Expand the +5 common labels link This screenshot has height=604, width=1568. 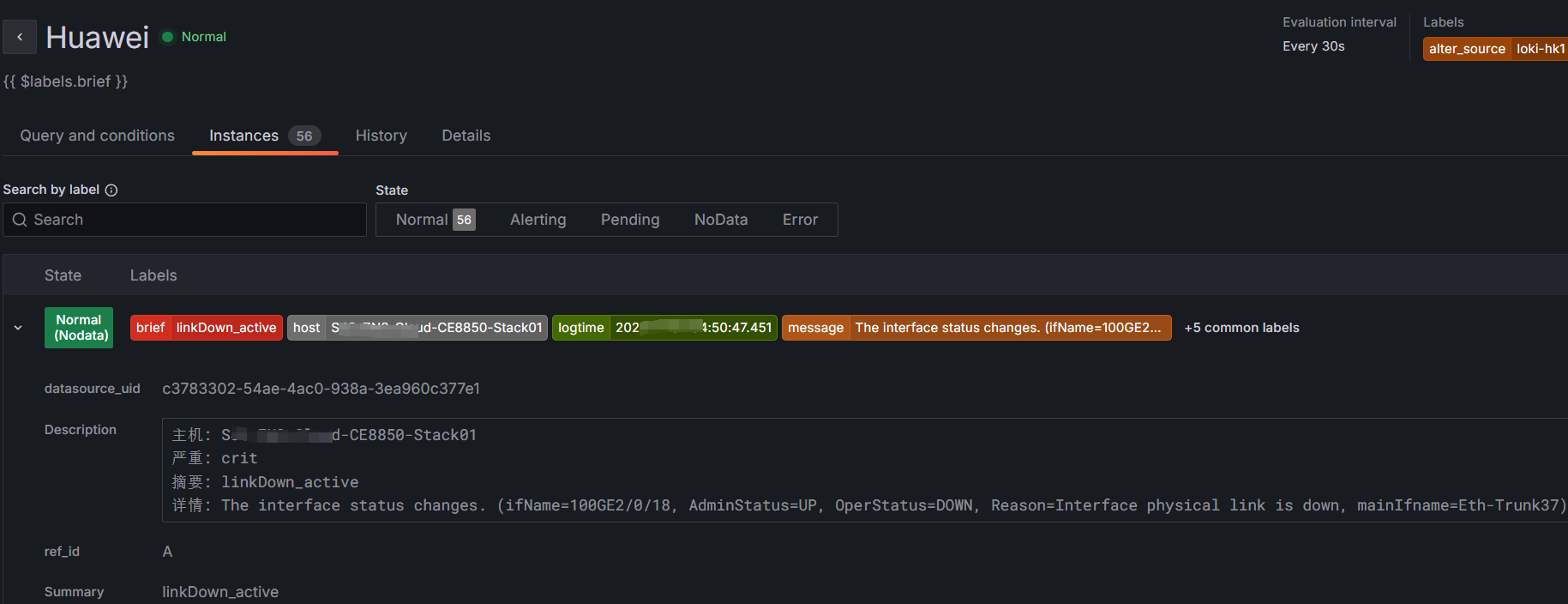1241,328
